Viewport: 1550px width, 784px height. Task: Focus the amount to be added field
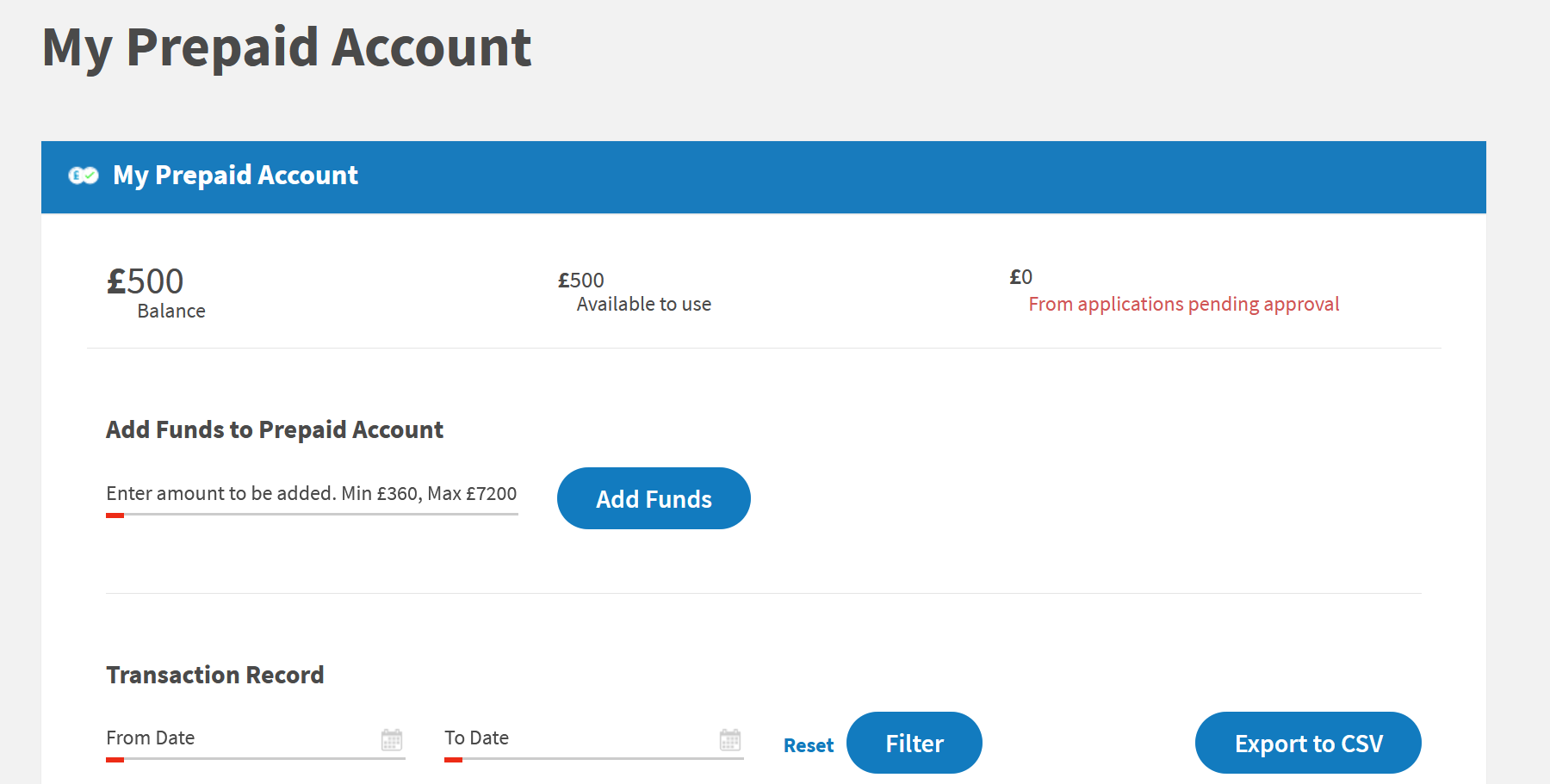[312, 494]
